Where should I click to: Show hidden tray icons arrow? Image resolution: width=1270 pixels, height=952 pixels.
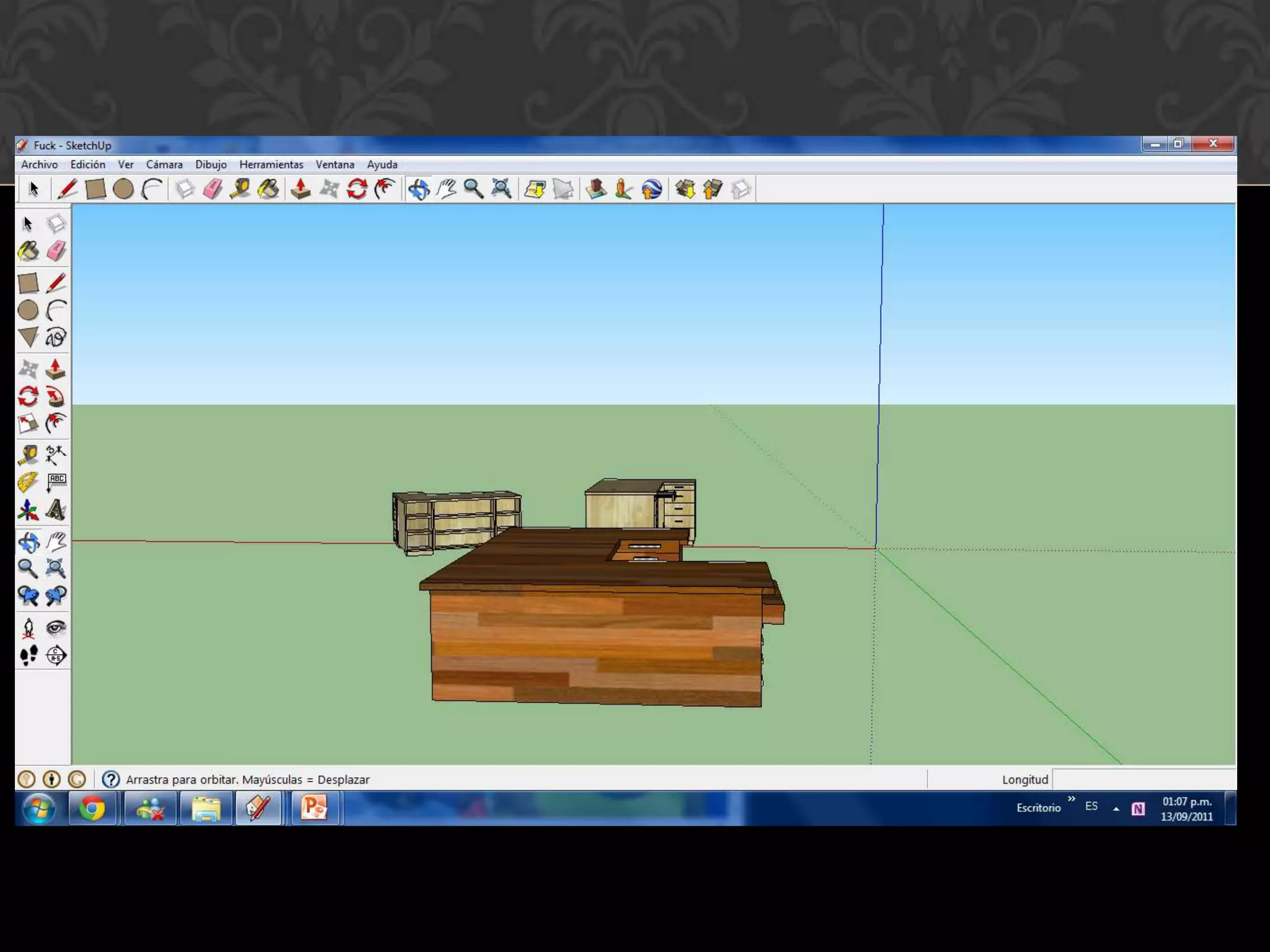tap(1116, 808)
